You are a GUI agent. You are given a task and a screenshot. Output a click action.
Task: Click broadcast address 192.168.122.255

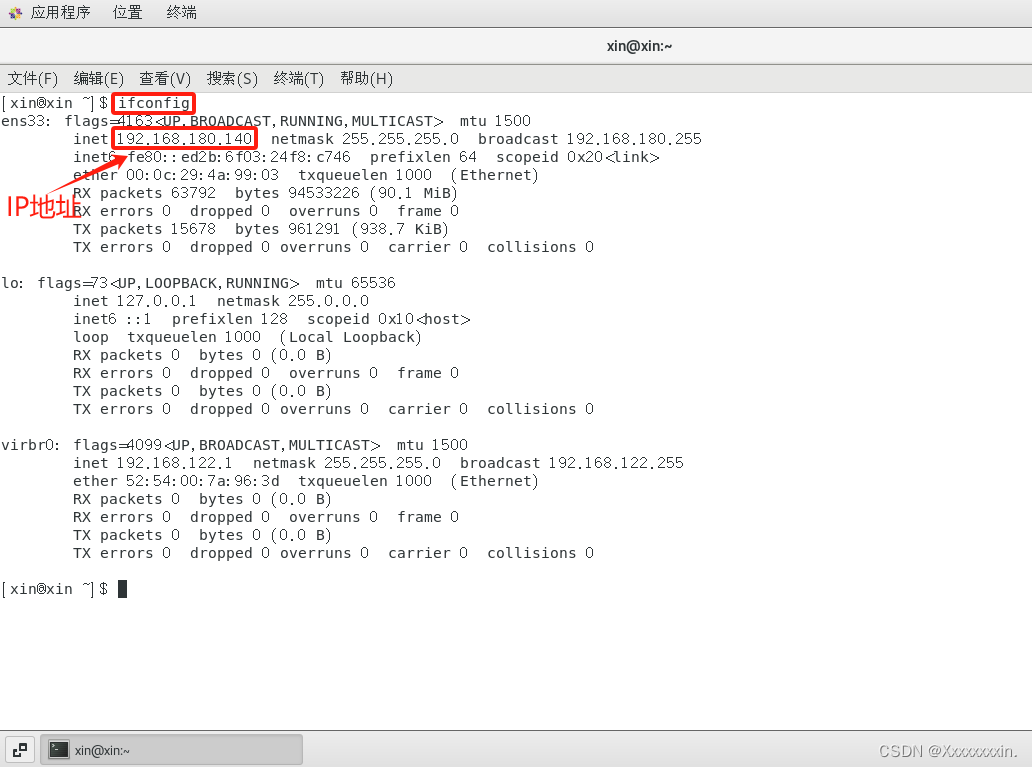616,463
